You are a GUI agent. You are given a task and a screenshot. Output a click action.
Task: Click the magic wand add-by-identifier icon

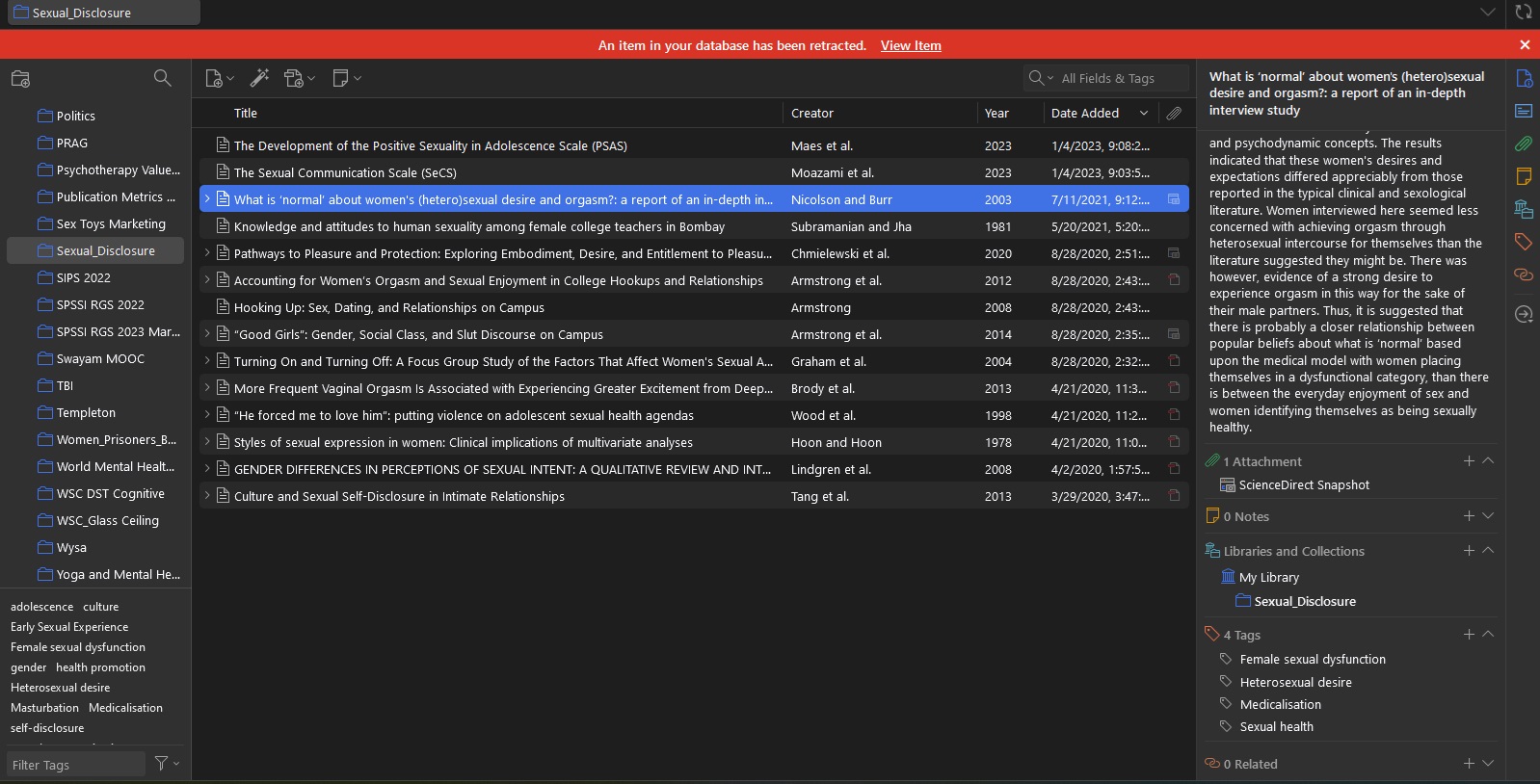[x=259, y=78]
